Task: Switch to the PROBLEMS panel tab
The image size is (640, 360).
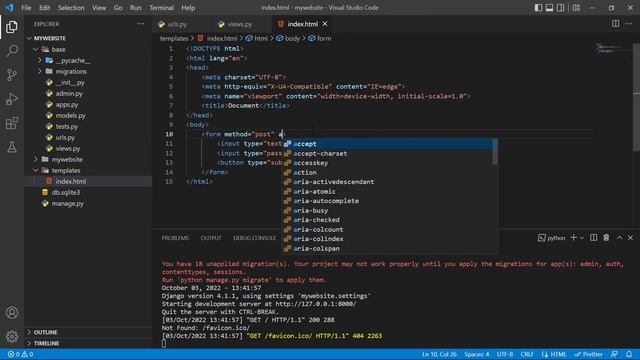Action: coord(175,238)
